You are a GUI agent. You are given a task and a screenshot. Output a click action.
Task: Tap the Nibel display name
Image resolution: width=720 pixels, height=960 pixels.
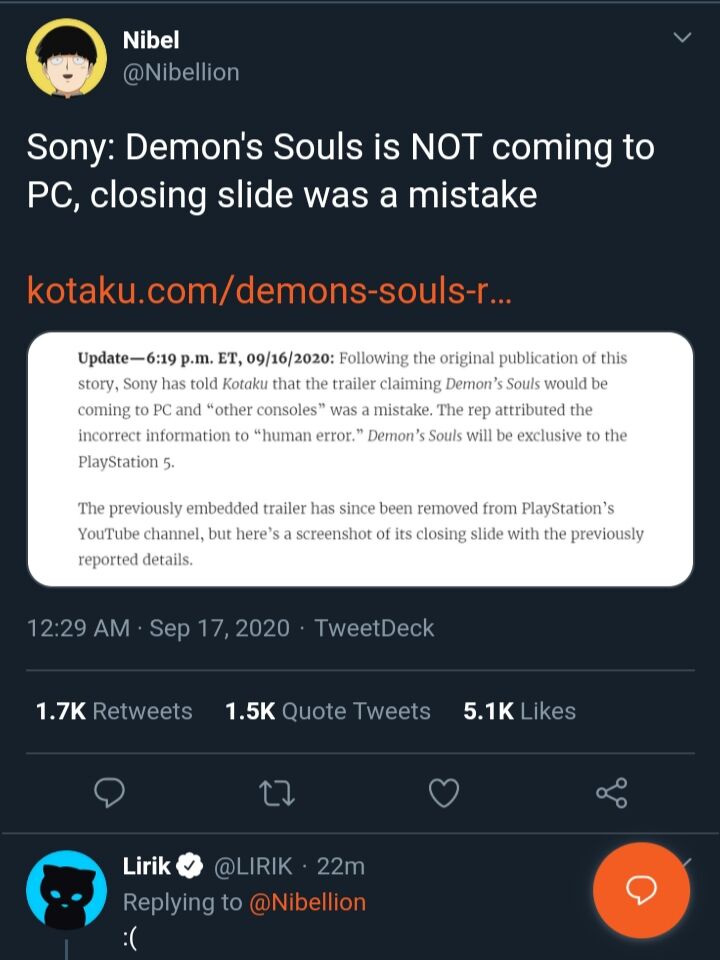pos(151,41)
